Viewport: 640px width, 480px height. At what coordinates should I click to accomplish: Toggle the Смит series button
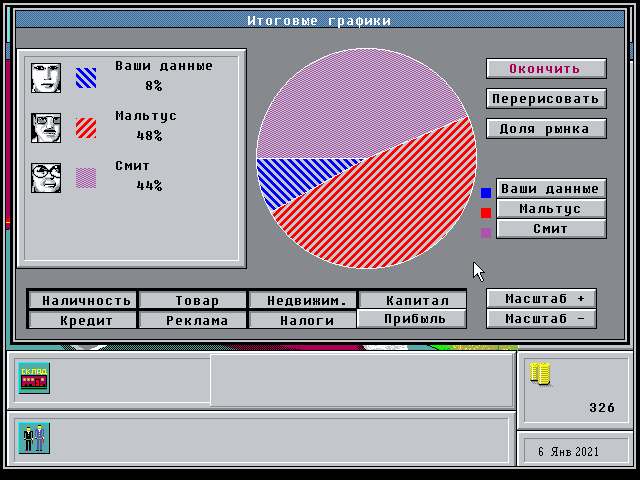(551, 229)
